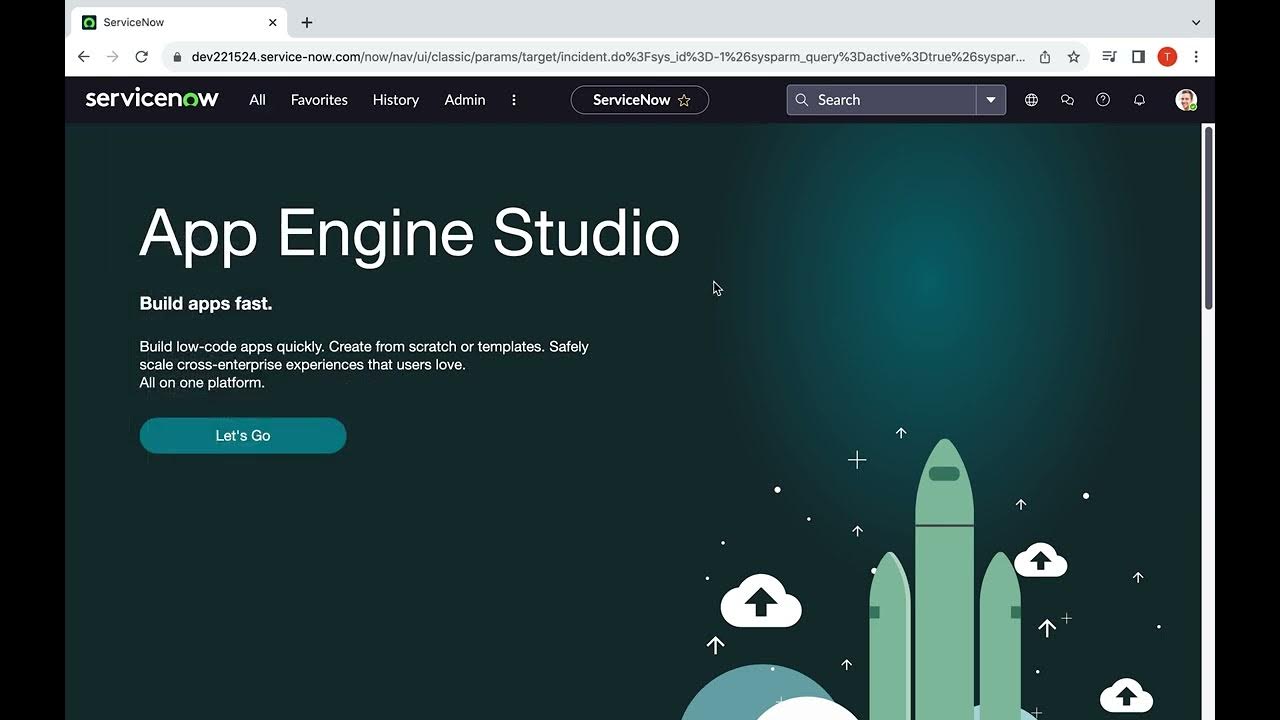1280x720 pixels.
Task: Click the ServiceNow page title pill
Action: (640, 100)
